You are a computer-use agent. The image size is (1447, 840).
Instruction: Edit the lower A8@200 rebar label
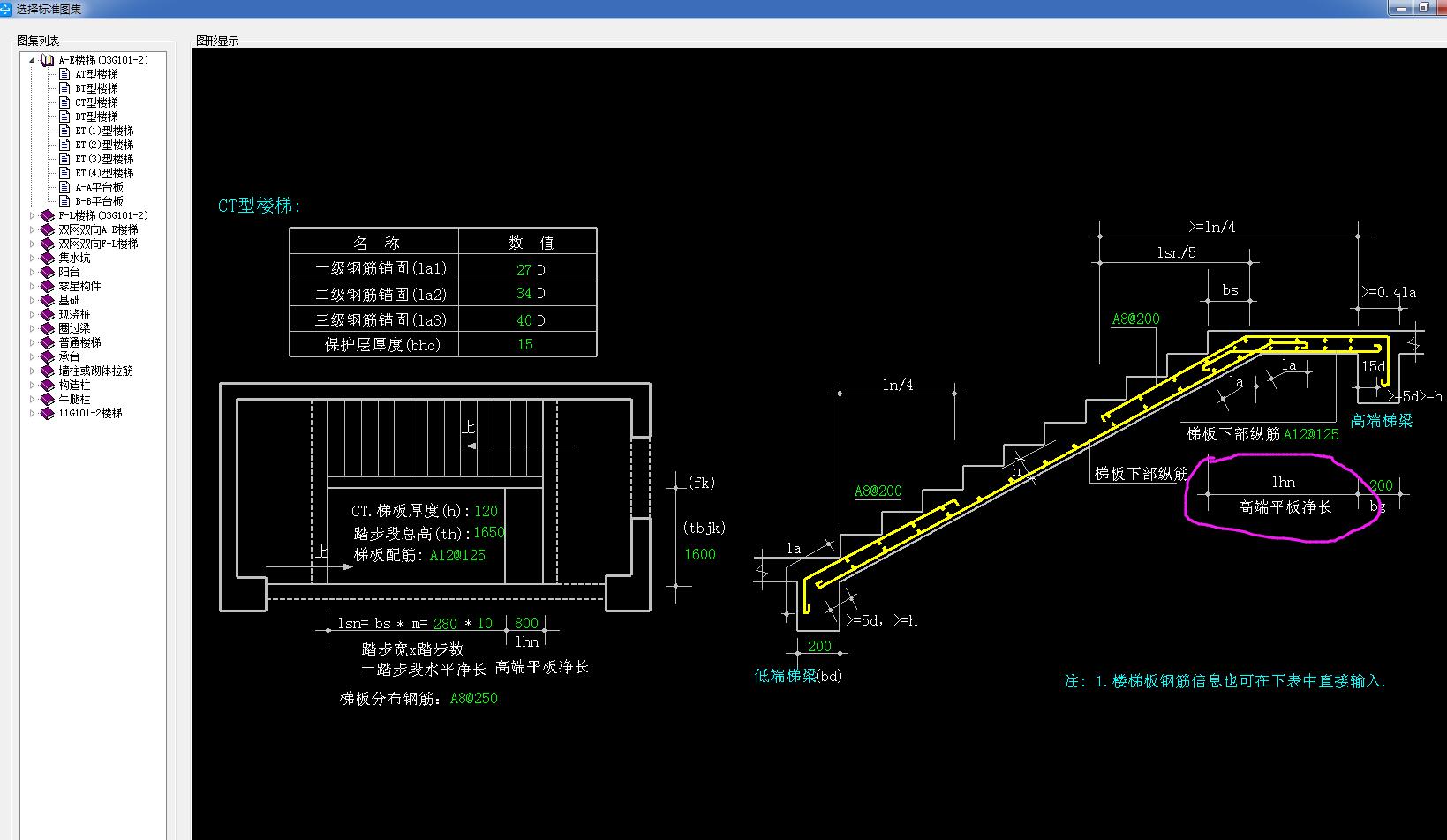click(878, 491)
